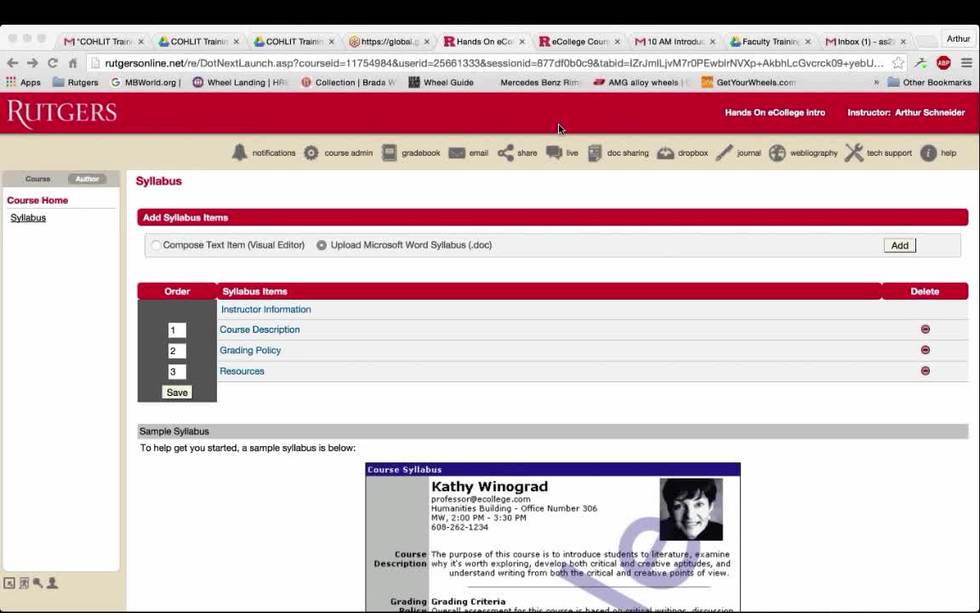Open the webliography globe icon

[777, 153]
